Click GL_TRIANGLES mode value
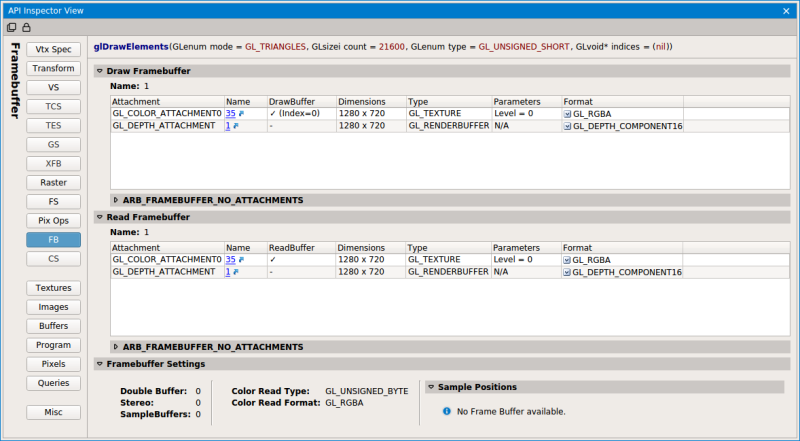 pyautogui.click(x=276, y=47)
